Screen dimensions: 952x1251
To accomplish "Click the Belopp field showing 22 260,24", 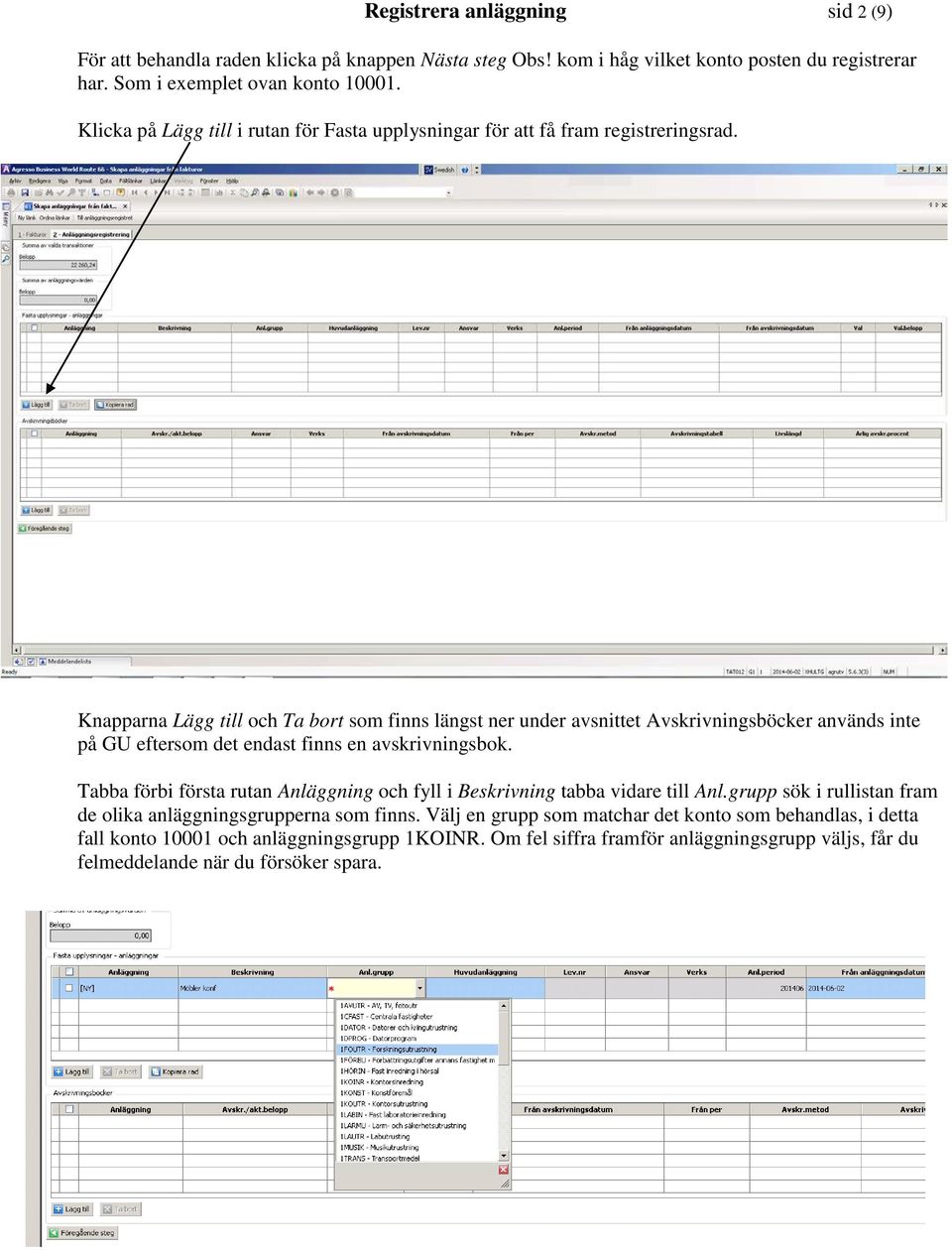I will 59,265.
